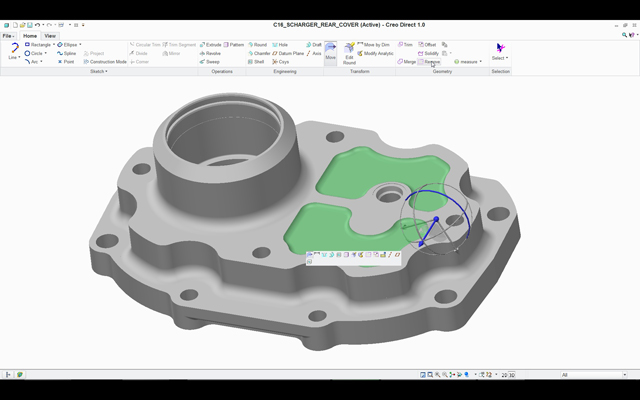
Task: Click the blue 3D dragger handle
Action: pos(436,220)
